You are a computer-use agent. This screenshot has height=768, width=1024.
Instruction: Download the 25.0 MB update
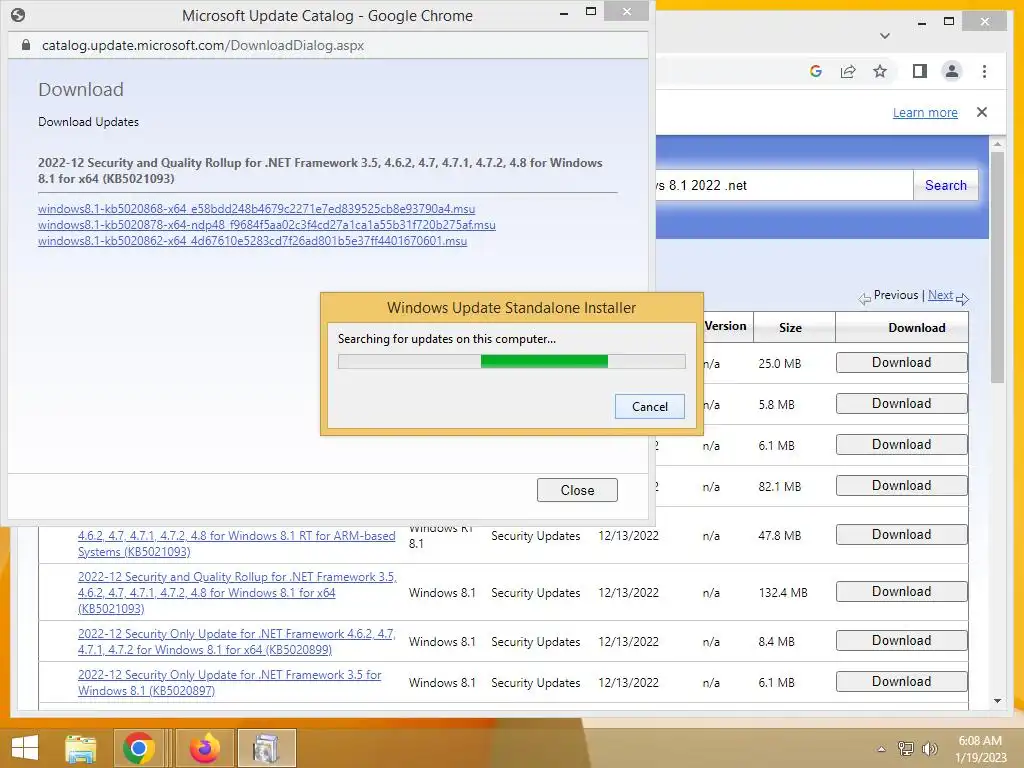[x=901, y=362]
